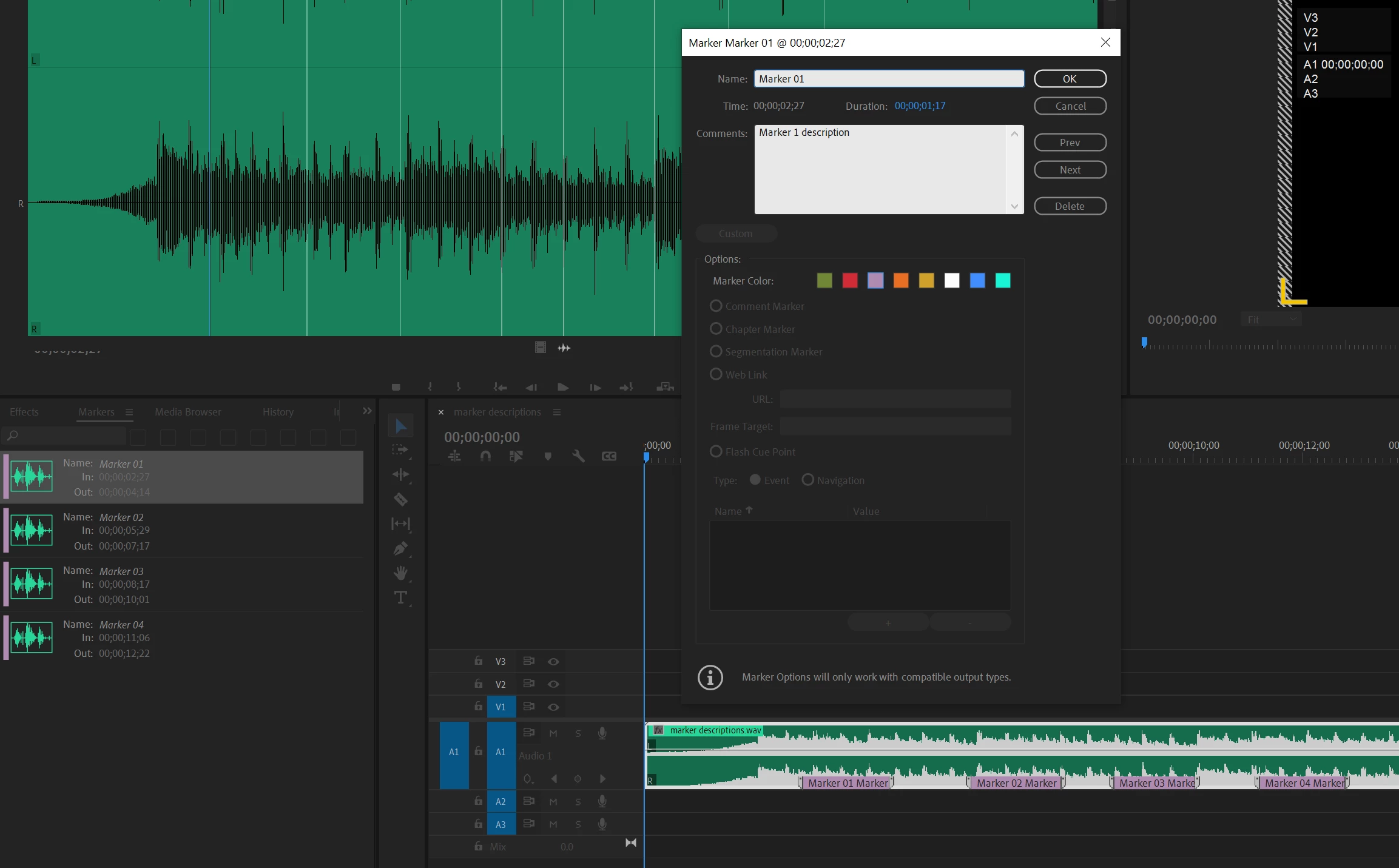The width and height of the screenshot is (1399, 868).
Task: Select the Razor tool
Action: [400, 499]
